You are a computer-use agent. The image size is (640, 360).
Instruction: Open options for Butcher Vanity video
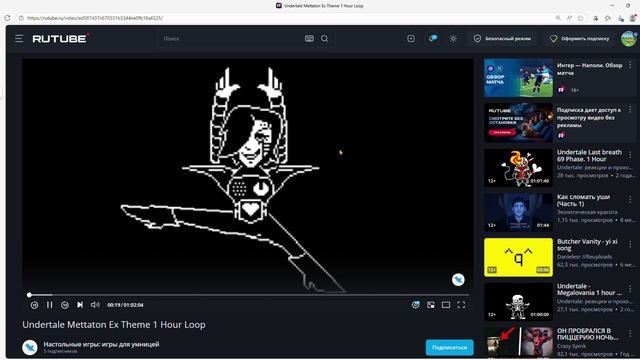click(x=630, y=244)
